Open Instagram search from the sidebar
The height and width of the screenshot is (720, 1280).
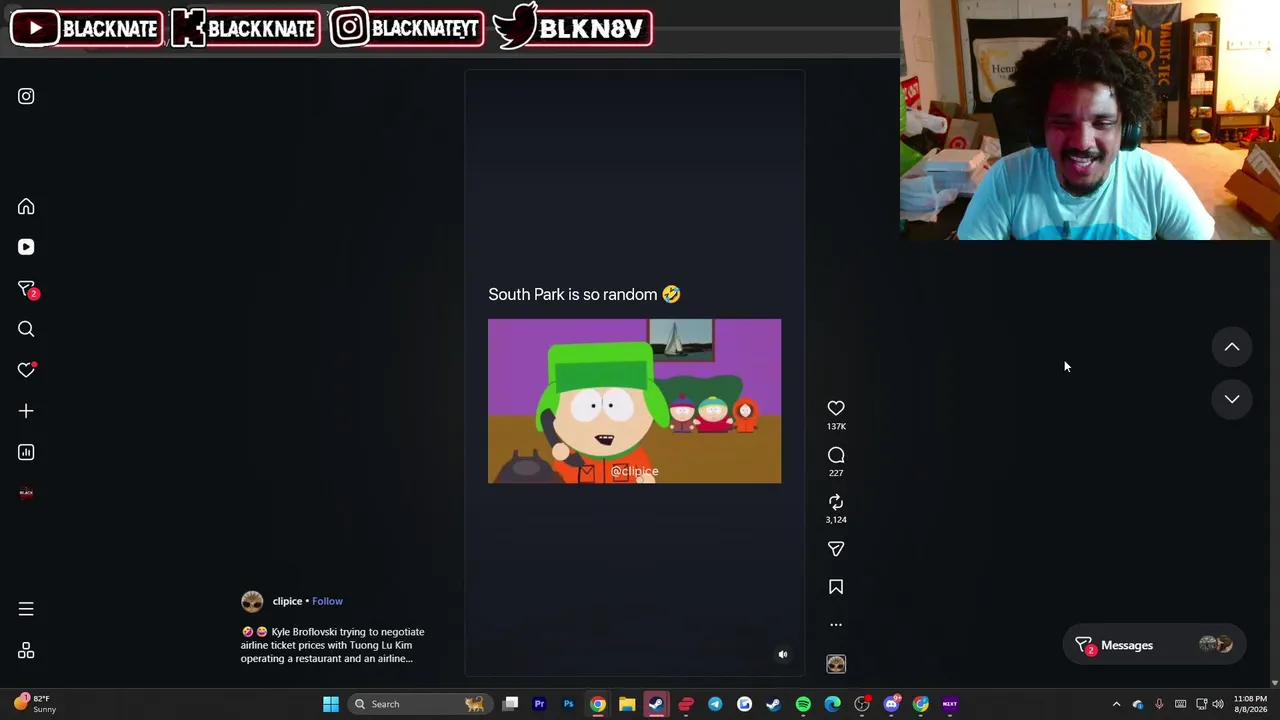pos(26,329)
